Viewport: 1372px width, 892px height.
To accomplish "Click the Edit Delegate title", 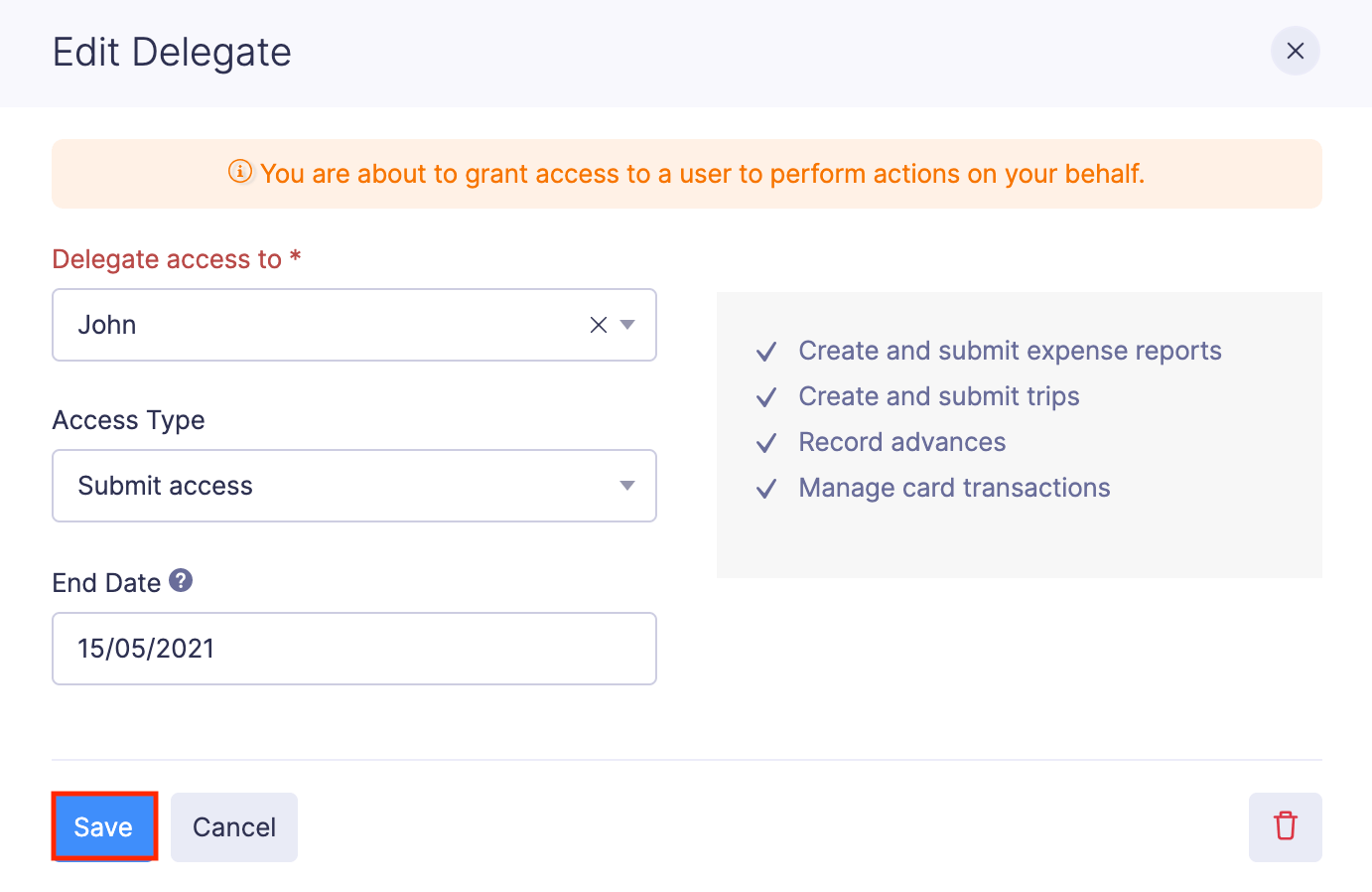I will [x=172, y=53].
